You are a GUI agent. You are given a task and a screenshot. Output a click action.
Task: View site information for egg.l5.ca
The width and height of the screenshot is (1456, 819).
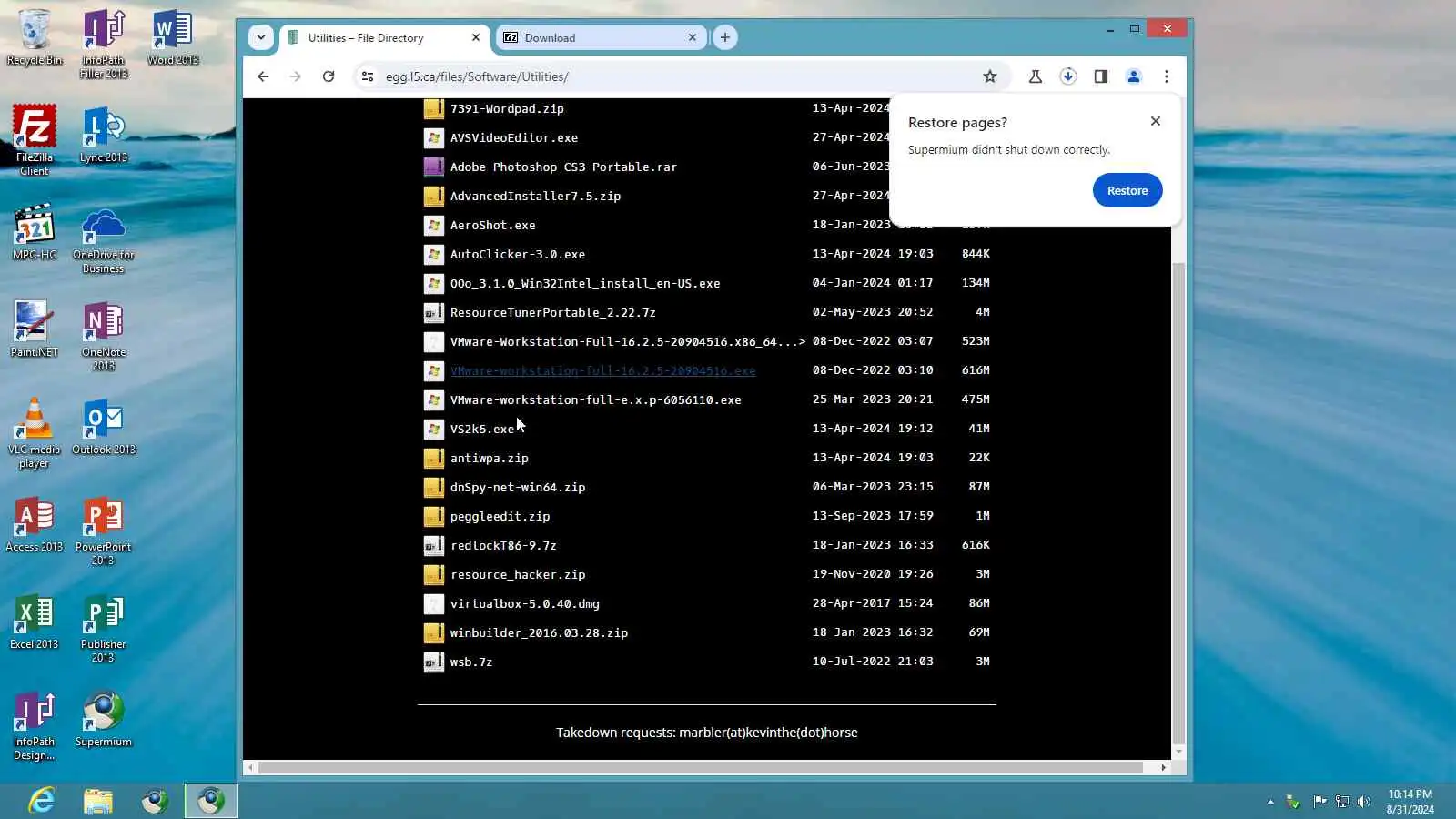(x=368, y=76)
